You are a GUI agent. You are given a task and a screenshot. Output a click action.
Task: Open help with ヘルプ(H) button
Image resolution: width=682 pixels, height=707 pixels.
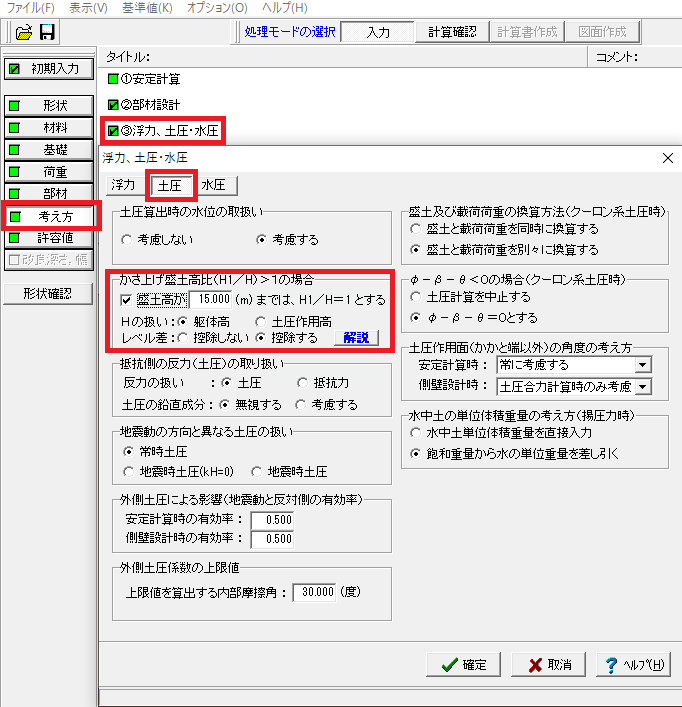tap(633, 665)
